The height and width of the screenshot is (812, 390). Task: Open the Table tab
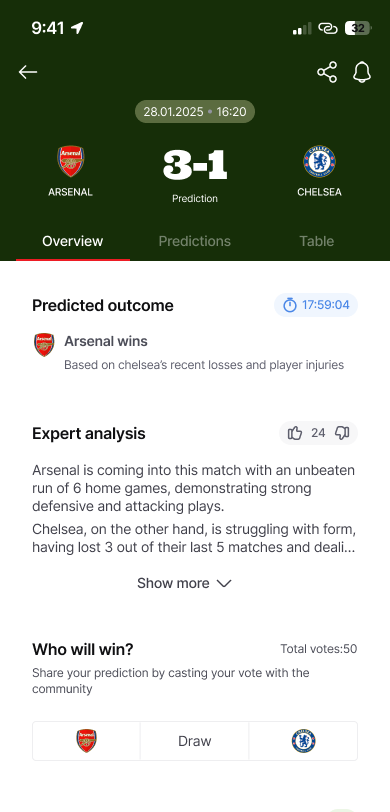[316, 241]
